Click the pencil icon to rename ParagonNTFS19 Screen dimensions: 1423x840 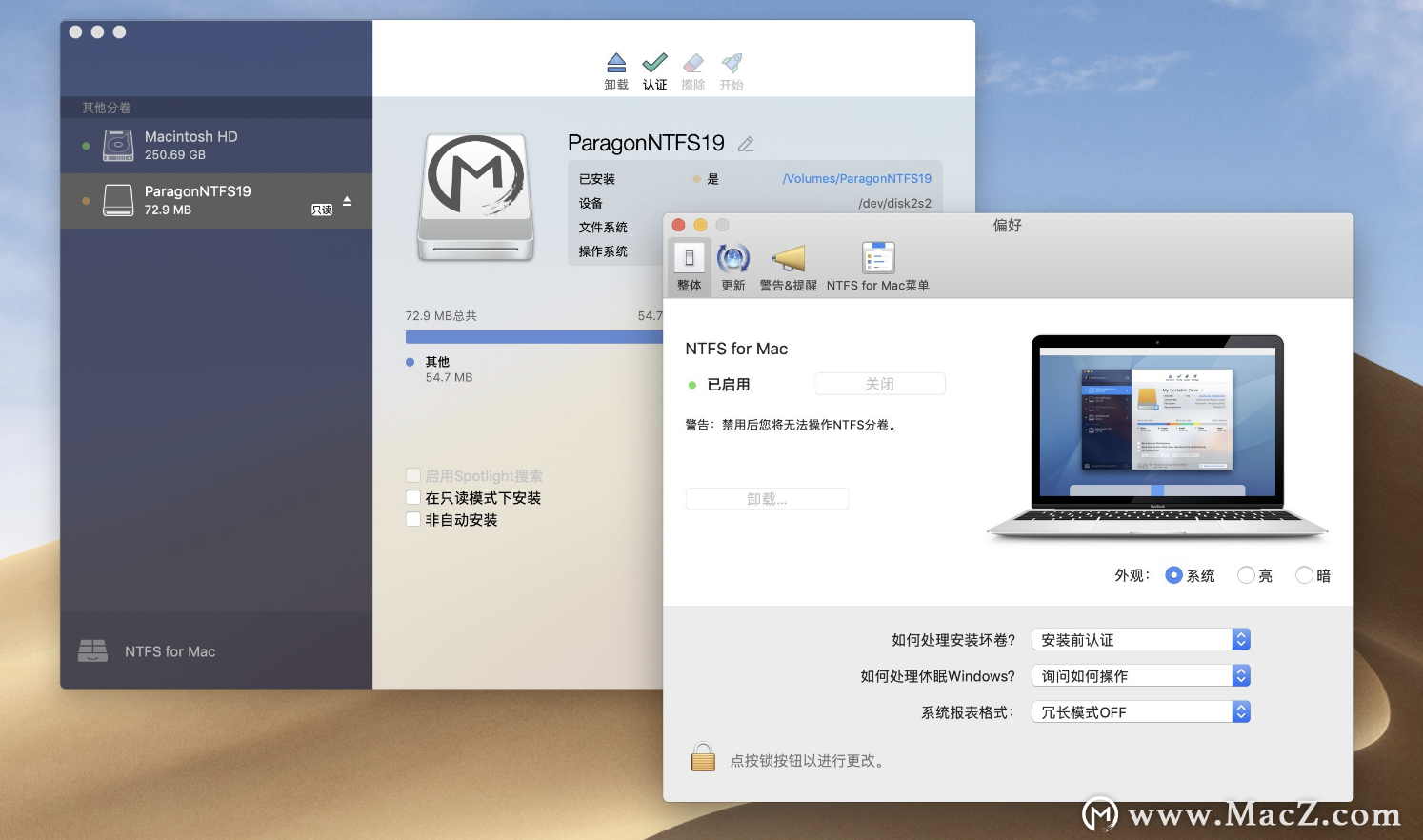click(x=746, y=144)
